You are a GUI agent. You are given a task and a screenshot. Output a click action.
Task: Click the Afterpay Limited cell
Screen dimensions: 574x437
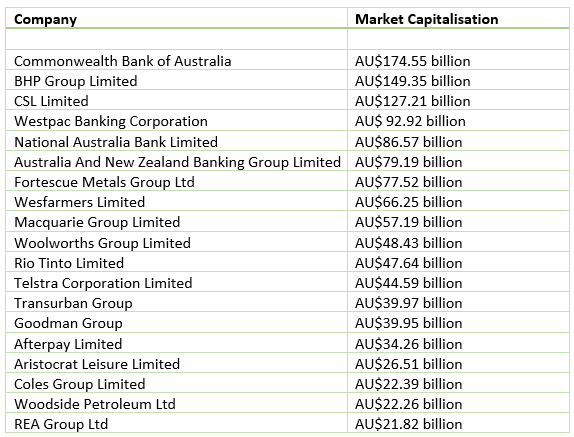(x=176, y=343)
